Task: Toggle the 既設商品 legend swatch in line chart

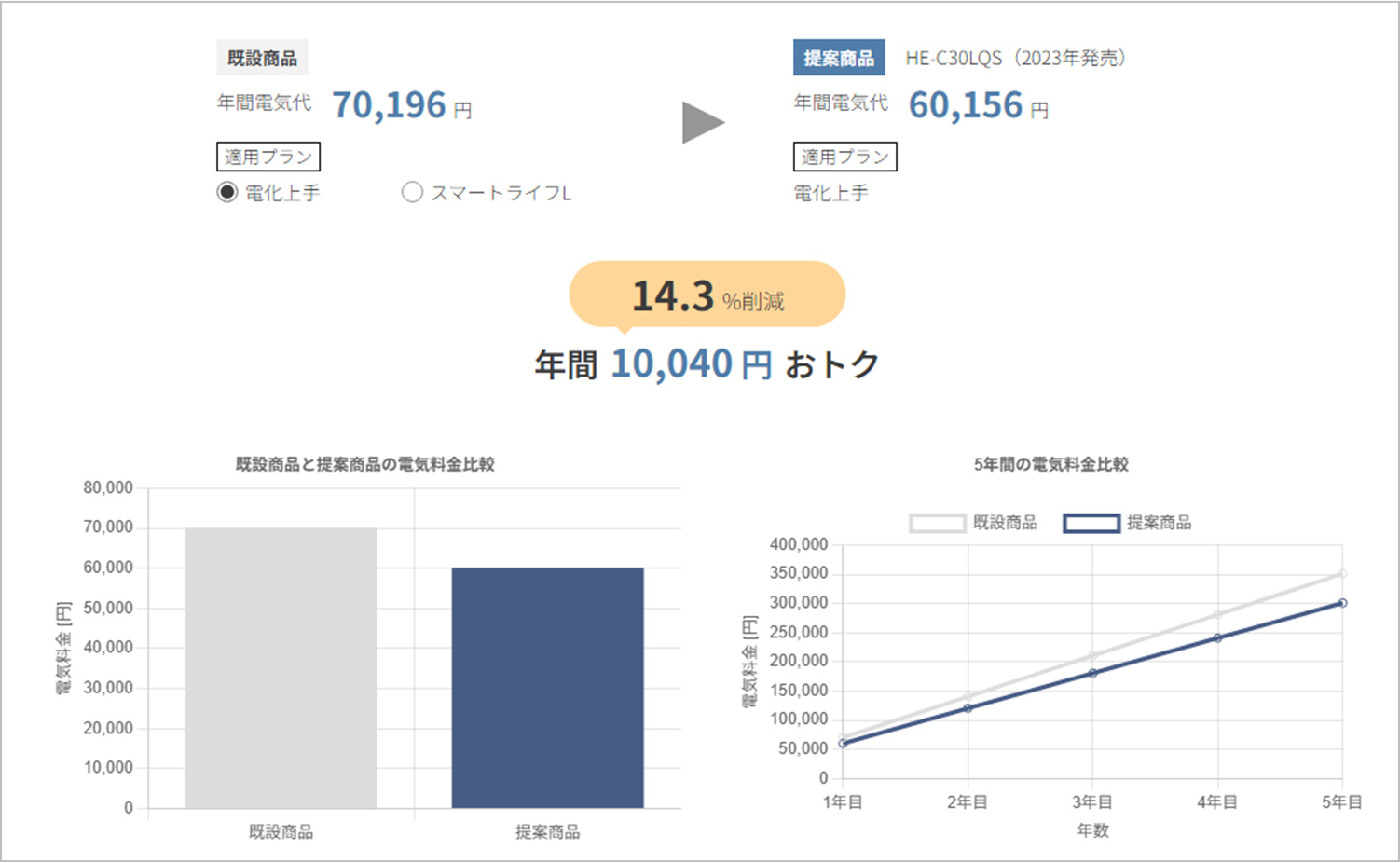Action: 937,524
